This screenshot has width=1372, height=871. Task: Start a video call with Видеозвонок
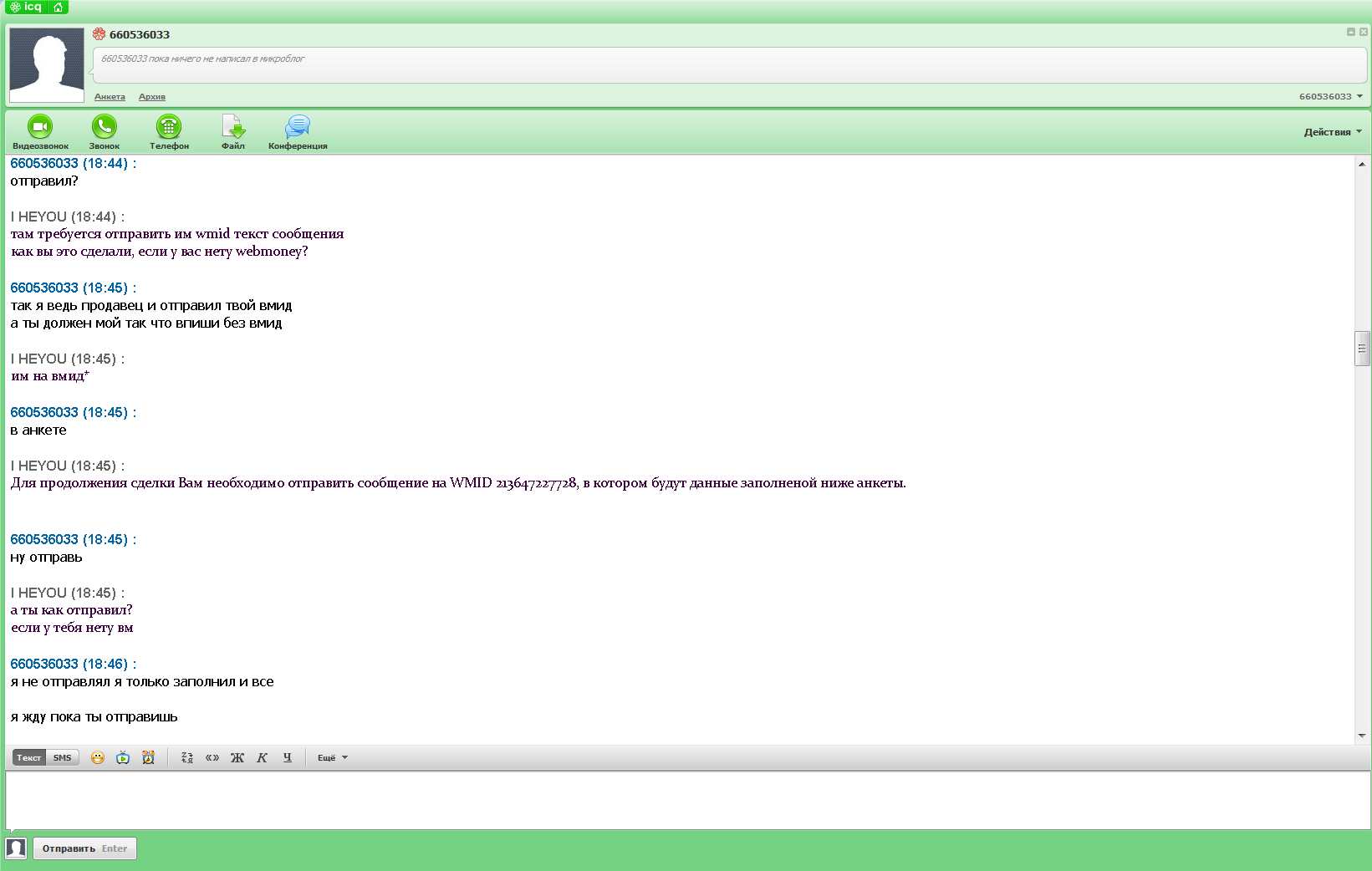[x=40, y=132]
